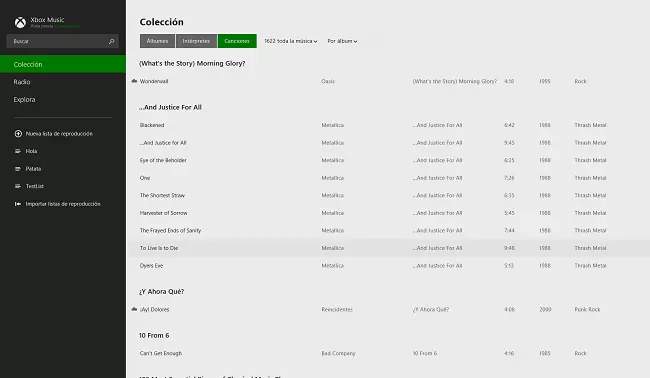Image resolution: width=650 pixels, height=378 pixels.
Task: Open the 10 From 6 album header
Action: [x=154, y=335]
